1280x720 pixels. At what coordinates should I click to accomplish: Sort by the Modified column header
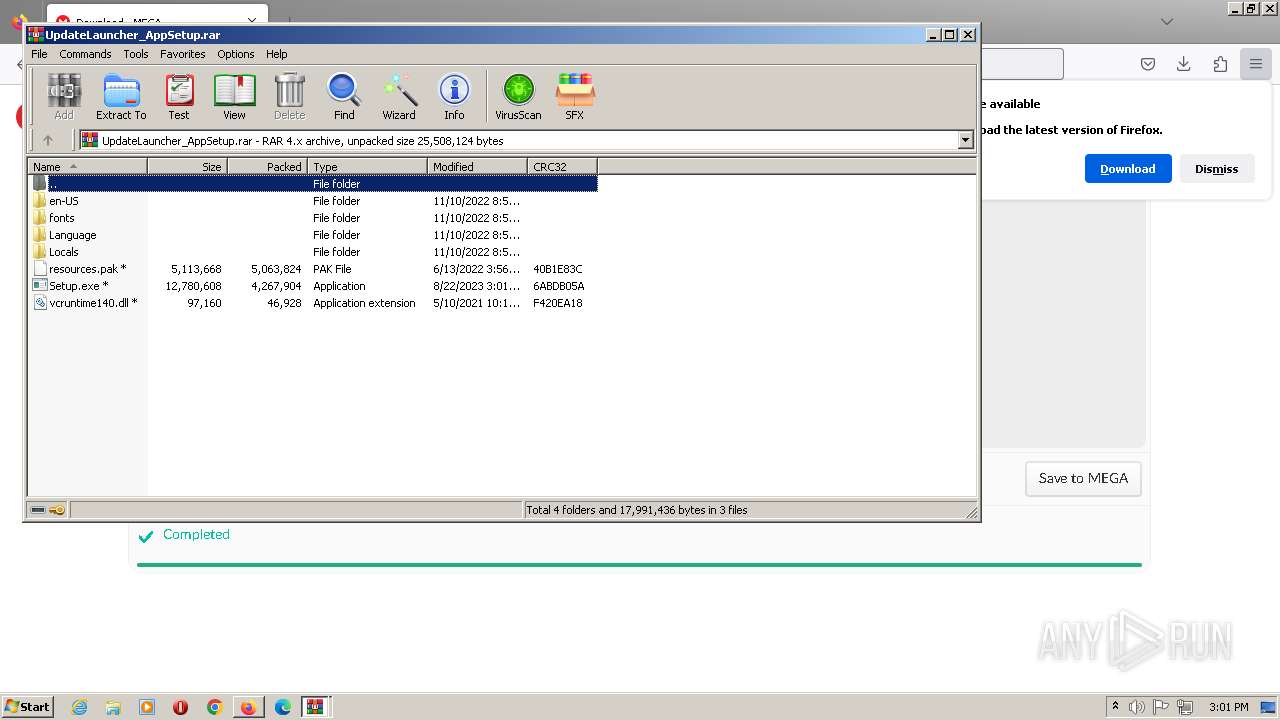pyautogui.click(x=477, y=167)
